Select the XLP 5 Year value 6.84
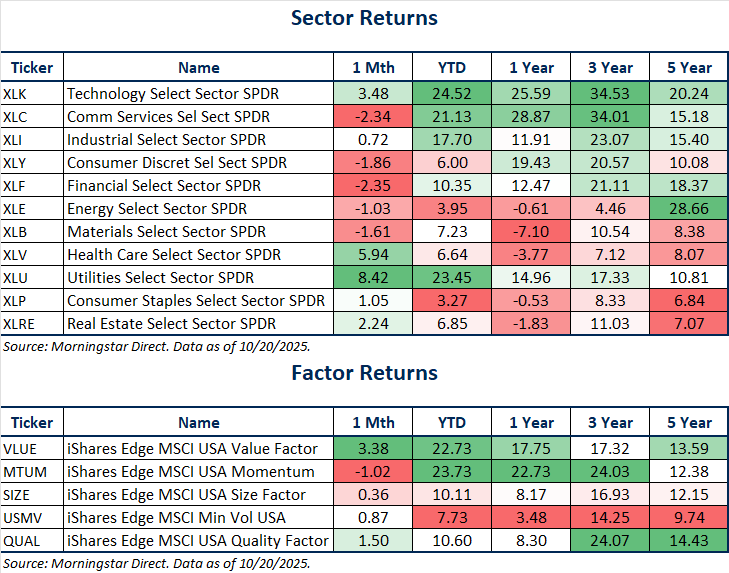 pos(691,300)
